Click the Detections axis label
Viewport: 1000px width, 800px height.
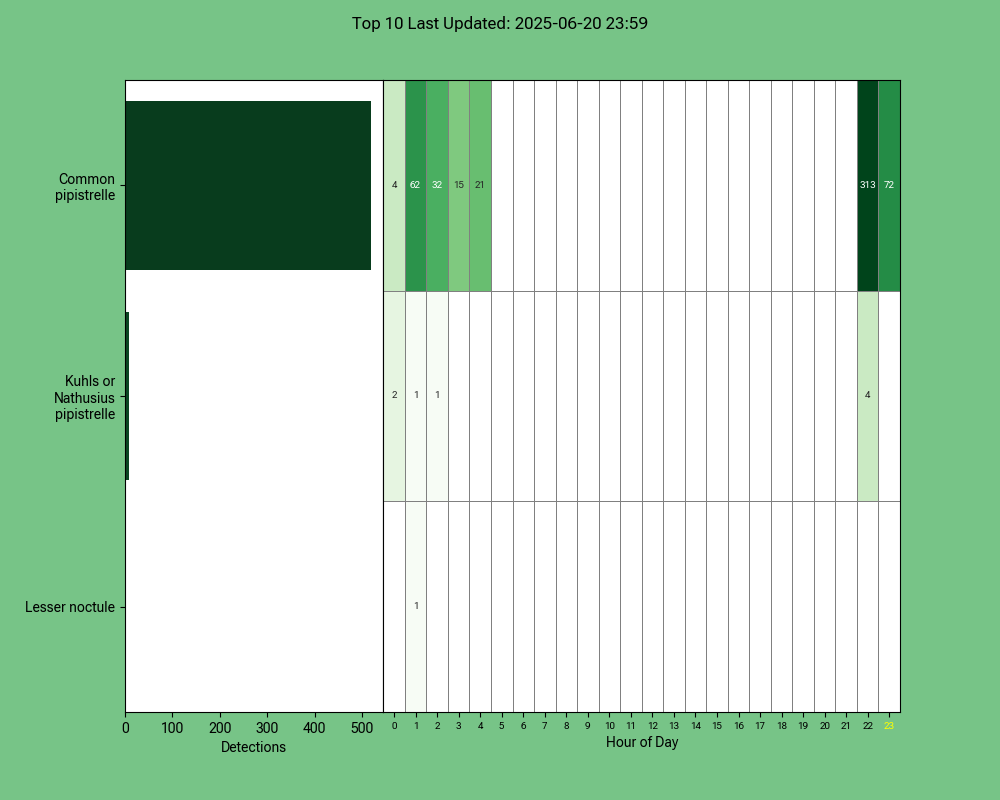(253, 747)
